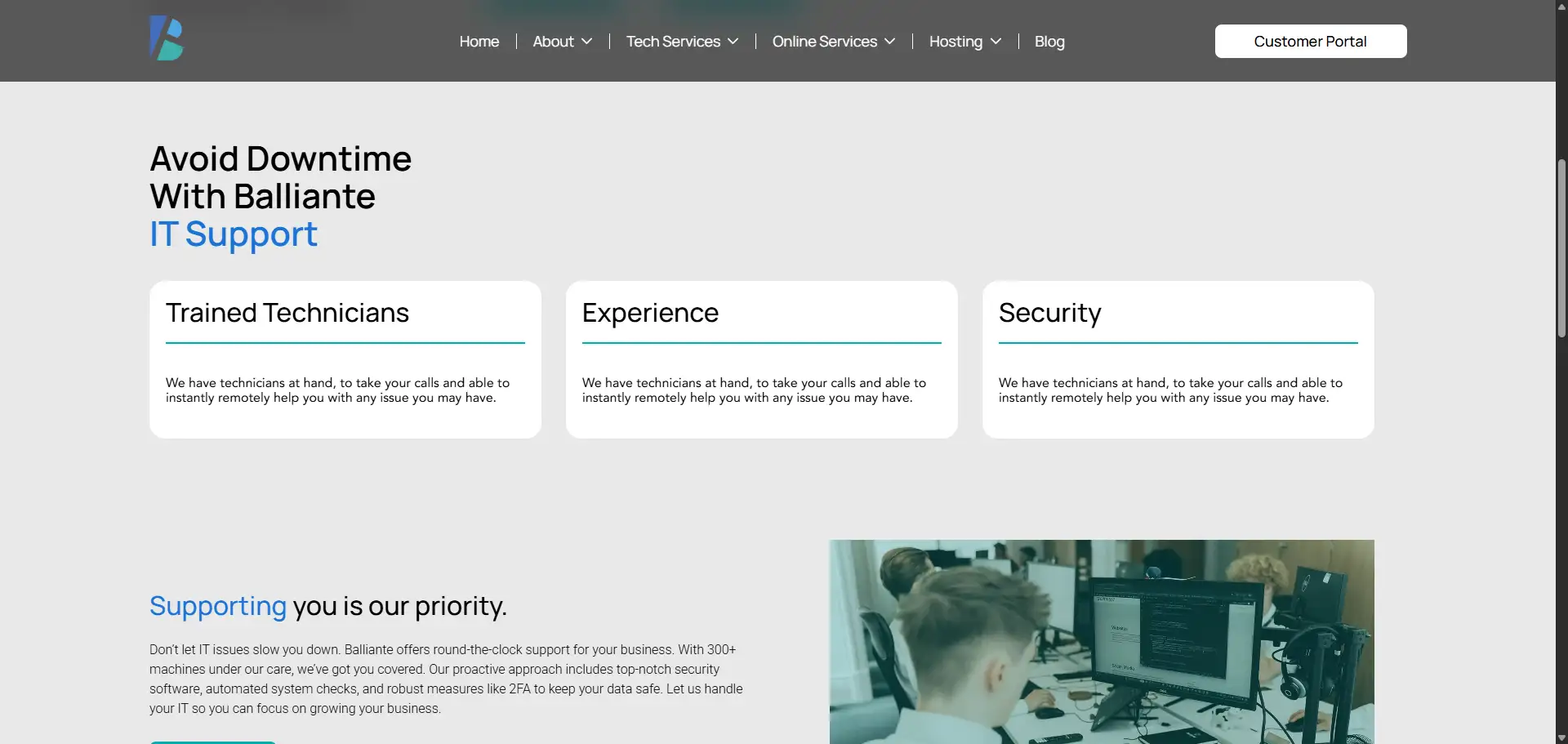Viewport: 1568px width, 744px height.
Task: Click the blue IT Support heading text
Action: coord(234,234)
